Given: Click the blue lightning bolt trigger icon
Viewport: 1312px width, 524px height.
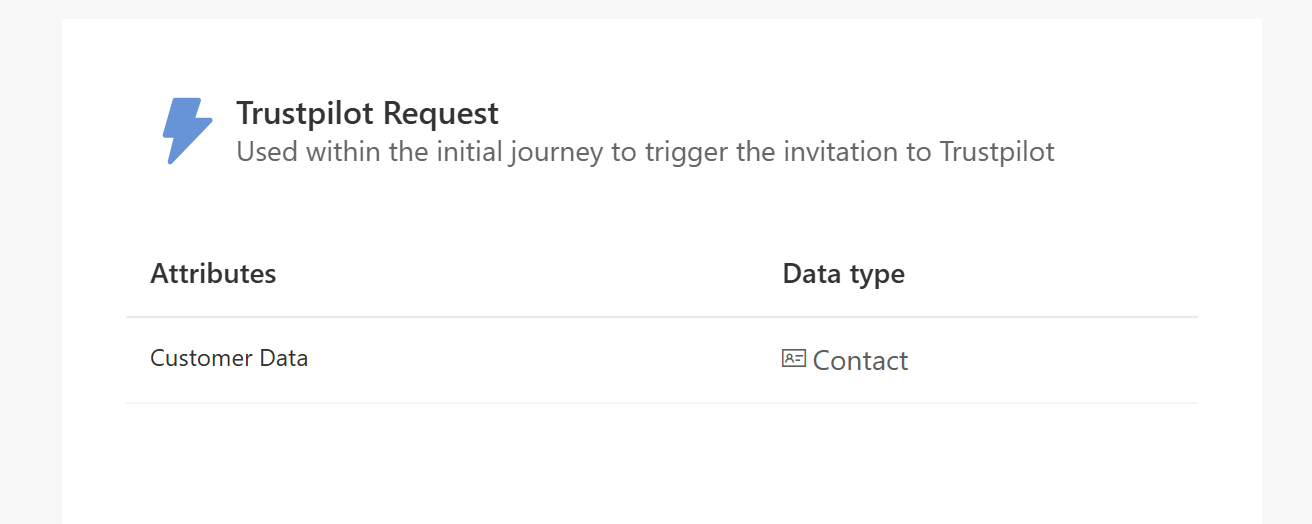Looking at the screenshot, I should click(187, 131).
